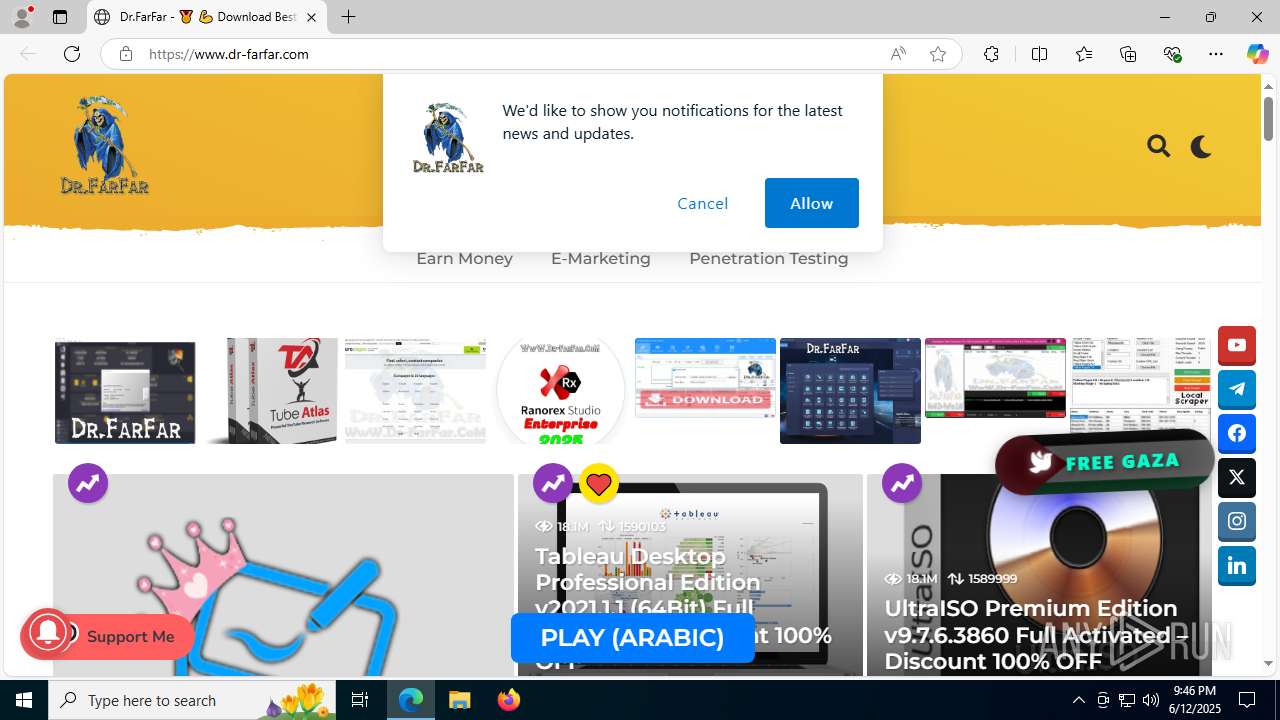Open the site search icon

(x=1159, y=147)
